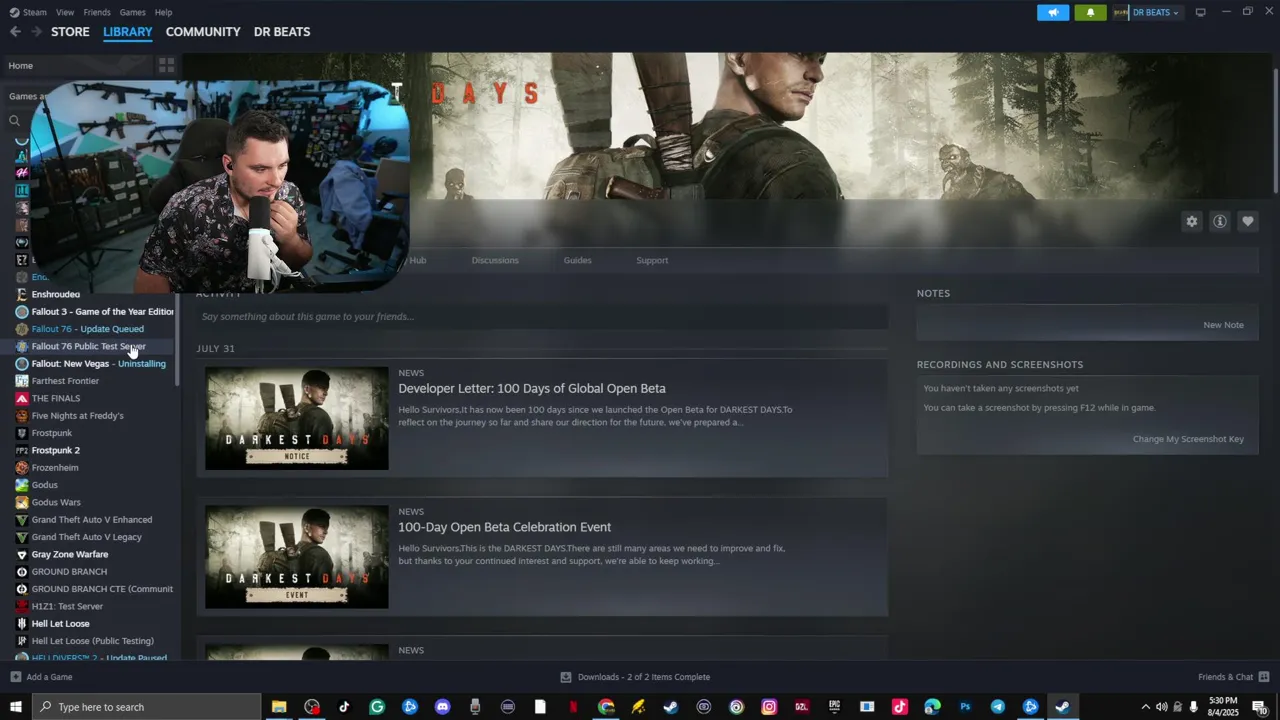Open the 100-Day Celebration Event thumbnail
This screenshot has width=1280, height=720.
point(297,557)
